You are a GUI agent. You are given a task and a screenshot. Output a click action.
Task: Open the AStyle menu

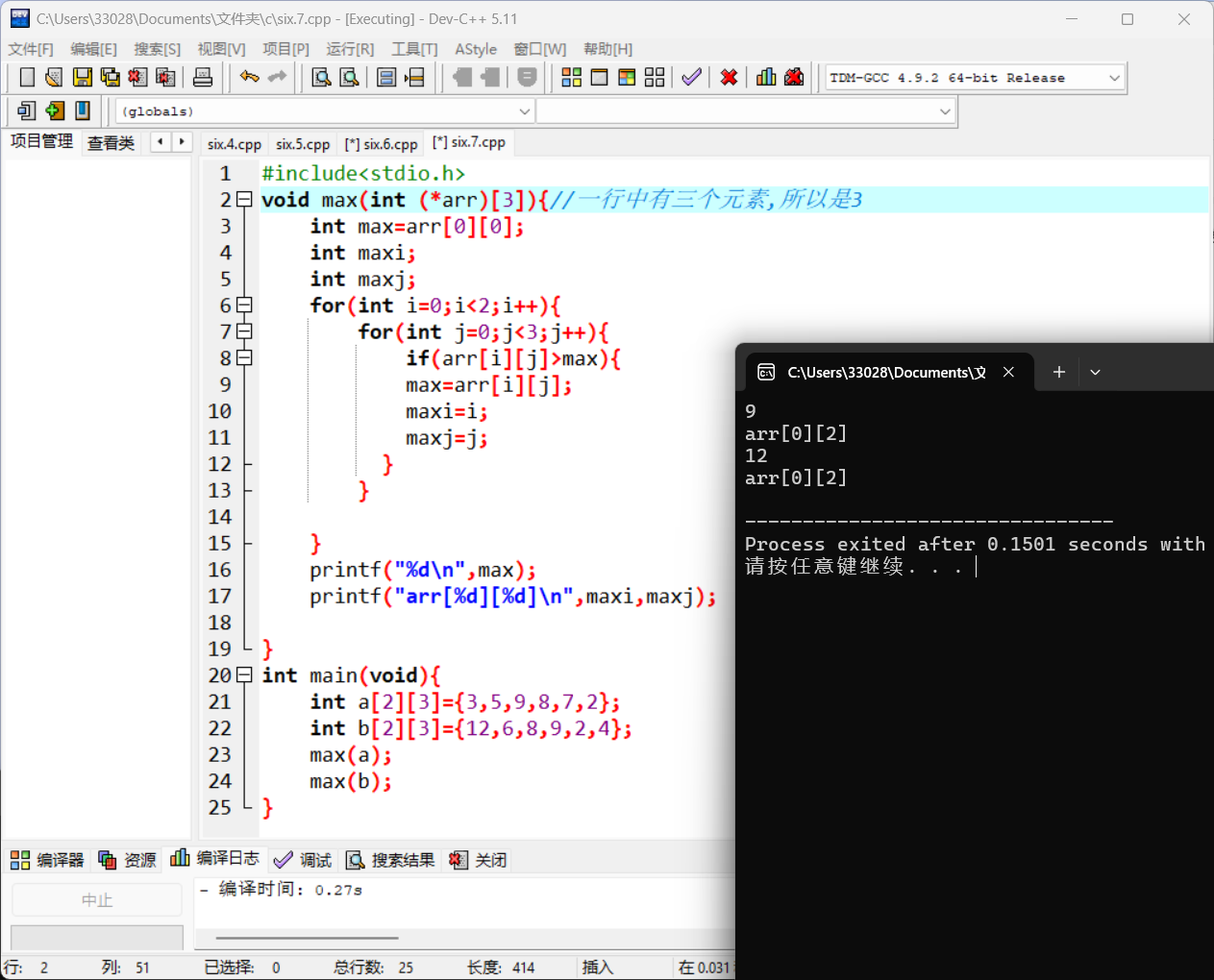476,49
